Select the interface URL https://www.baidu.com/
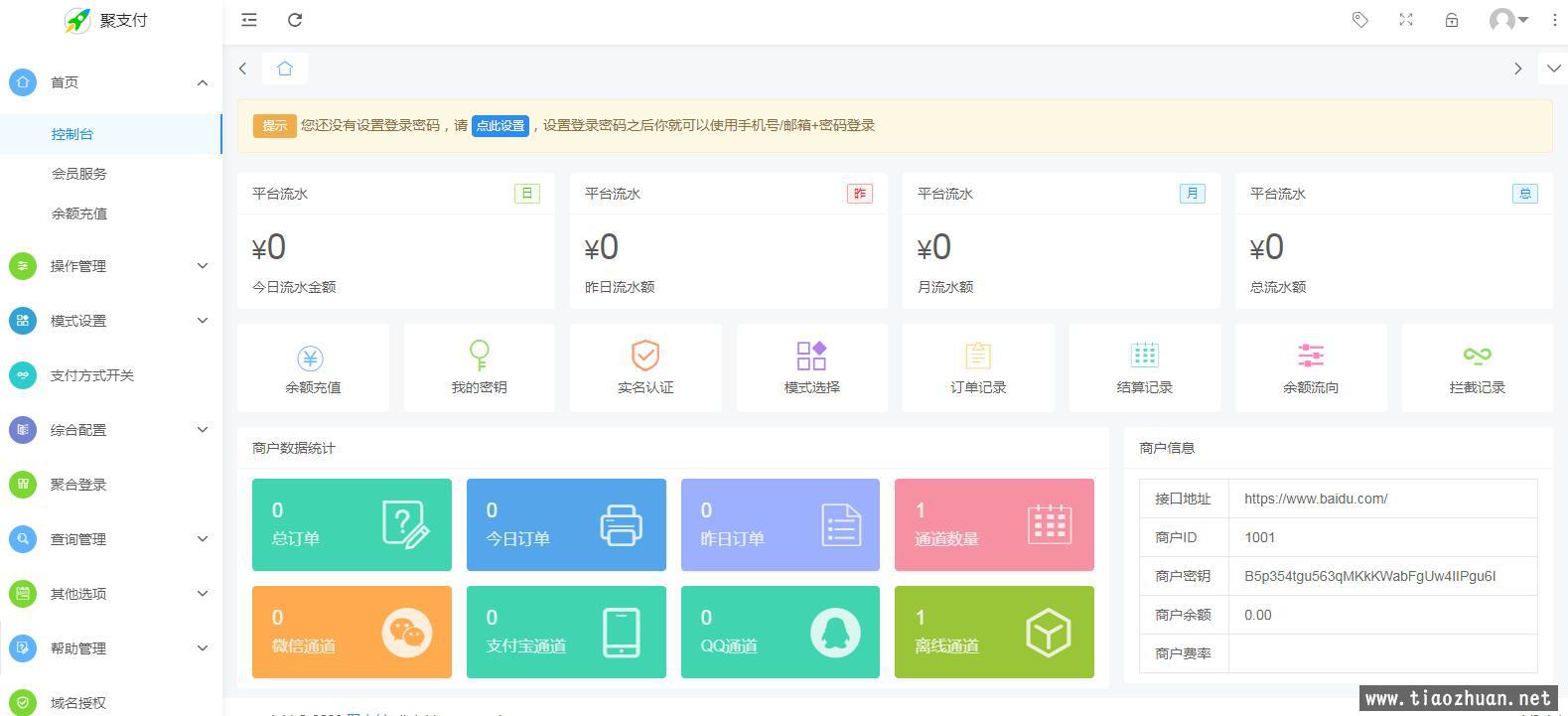1568x716 pixels. [x=1316, y=499]
